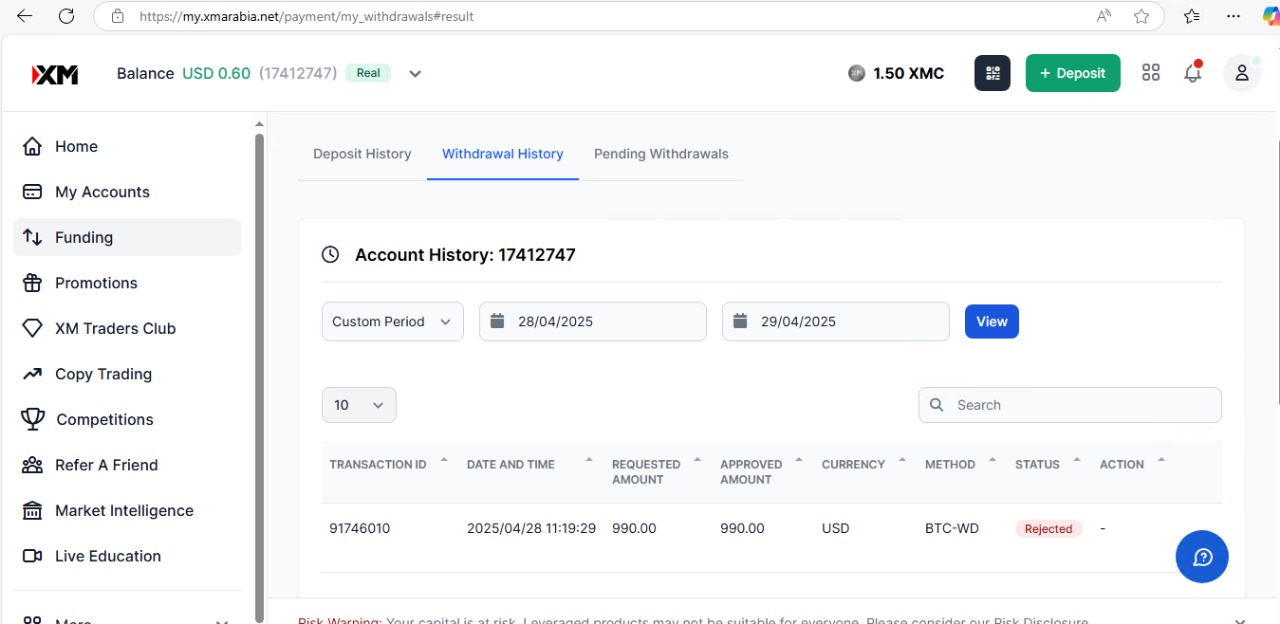1280x624 pixels.
Task: Sort table by Transaction ID column
Action: [x=378, y=464]
